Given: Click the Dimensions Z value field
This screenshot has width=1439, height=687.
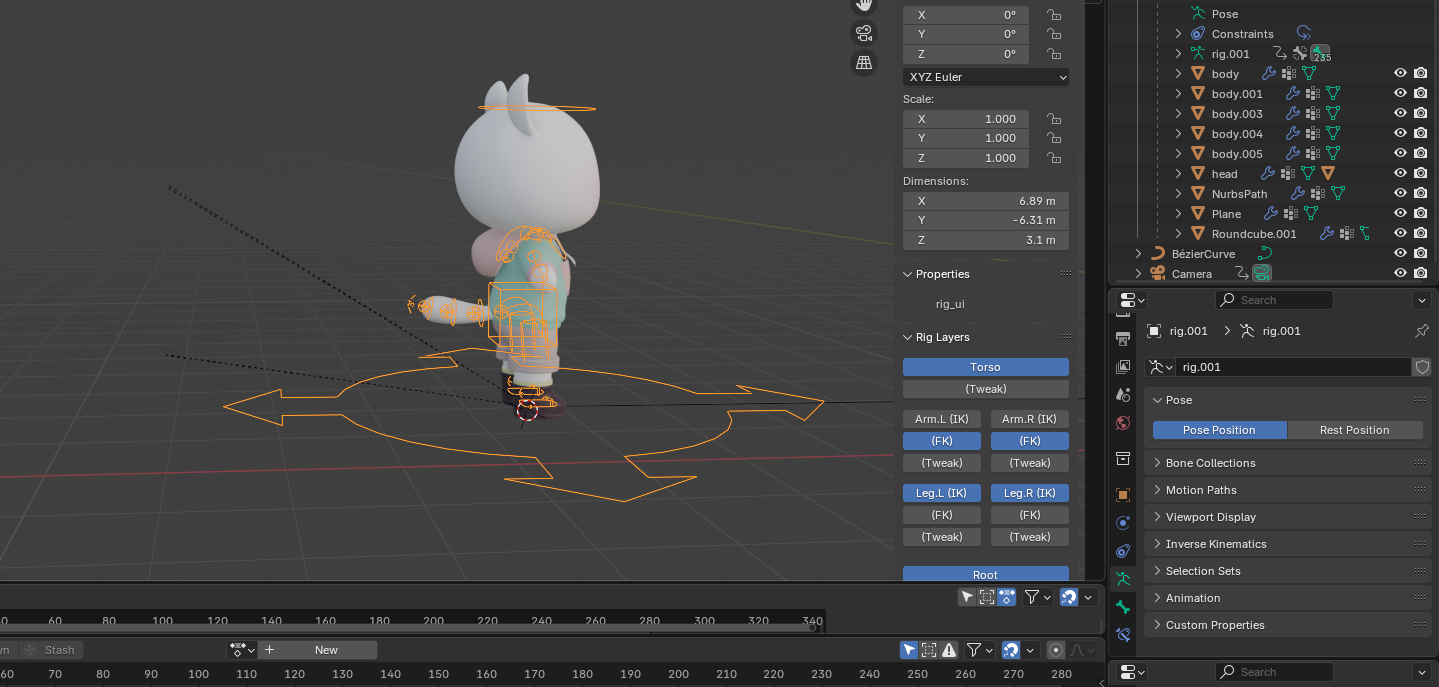Looking at the screenshot, I should pos(986,240).
